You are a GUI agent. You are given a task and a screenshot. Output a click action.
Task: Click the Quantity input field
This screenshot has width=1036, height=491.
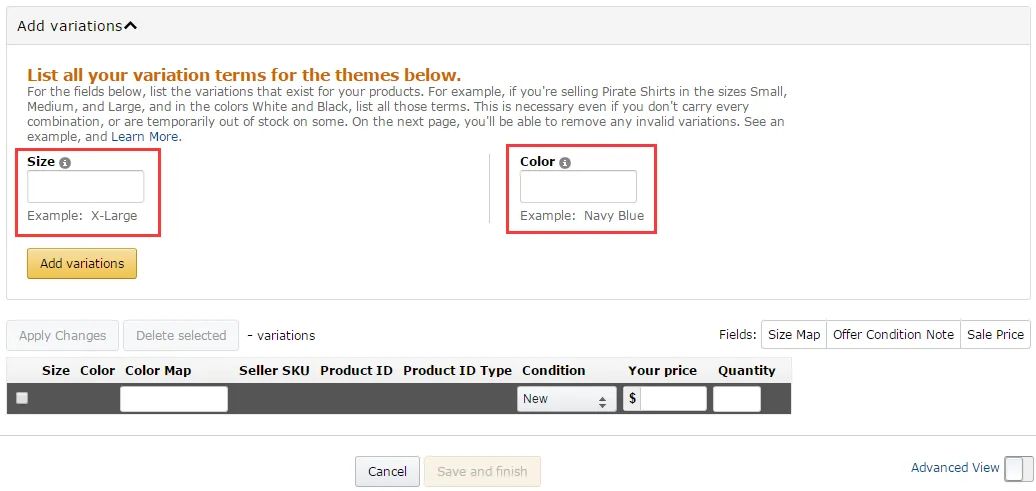coord(736,399)
